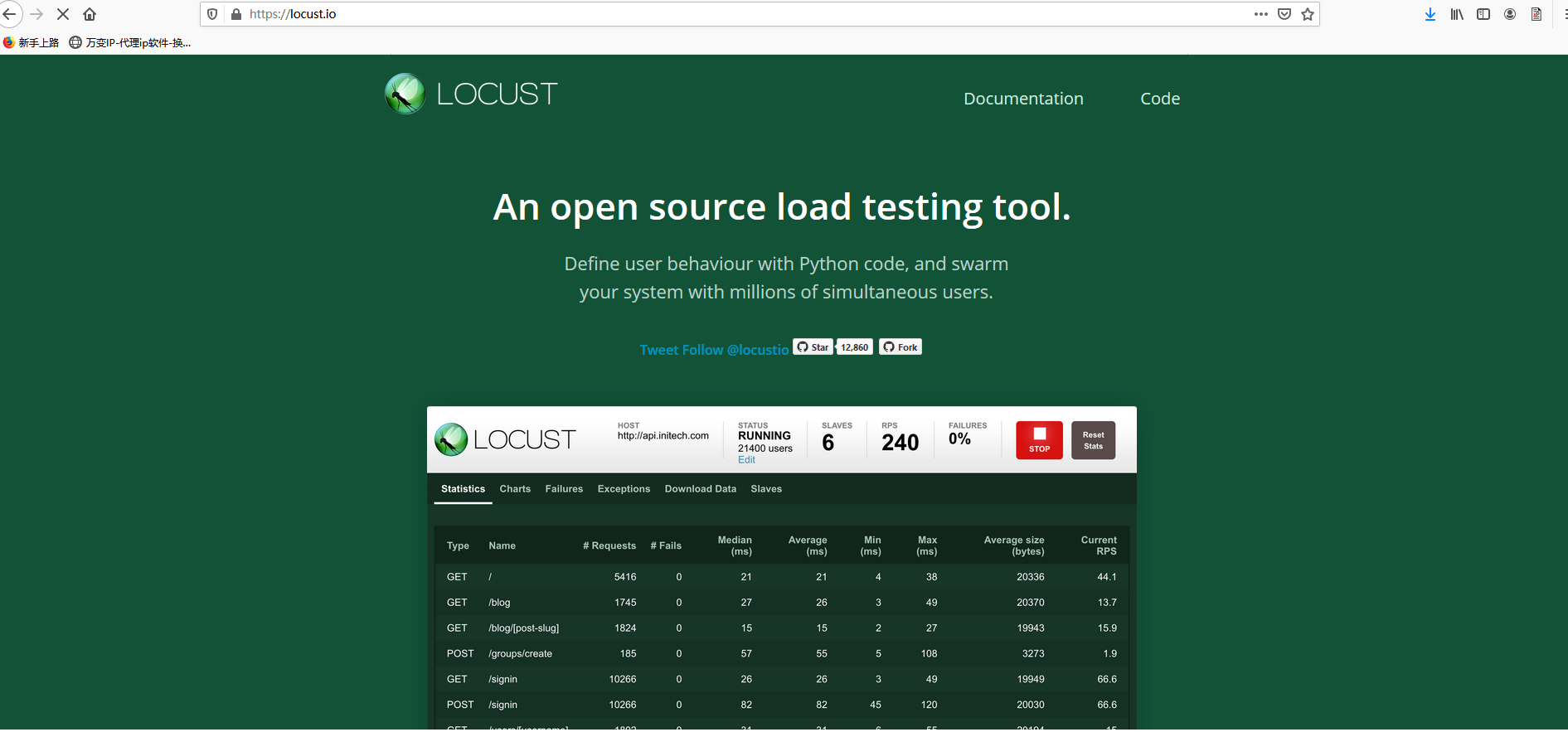Click the Edit users link

coord(746,460)
